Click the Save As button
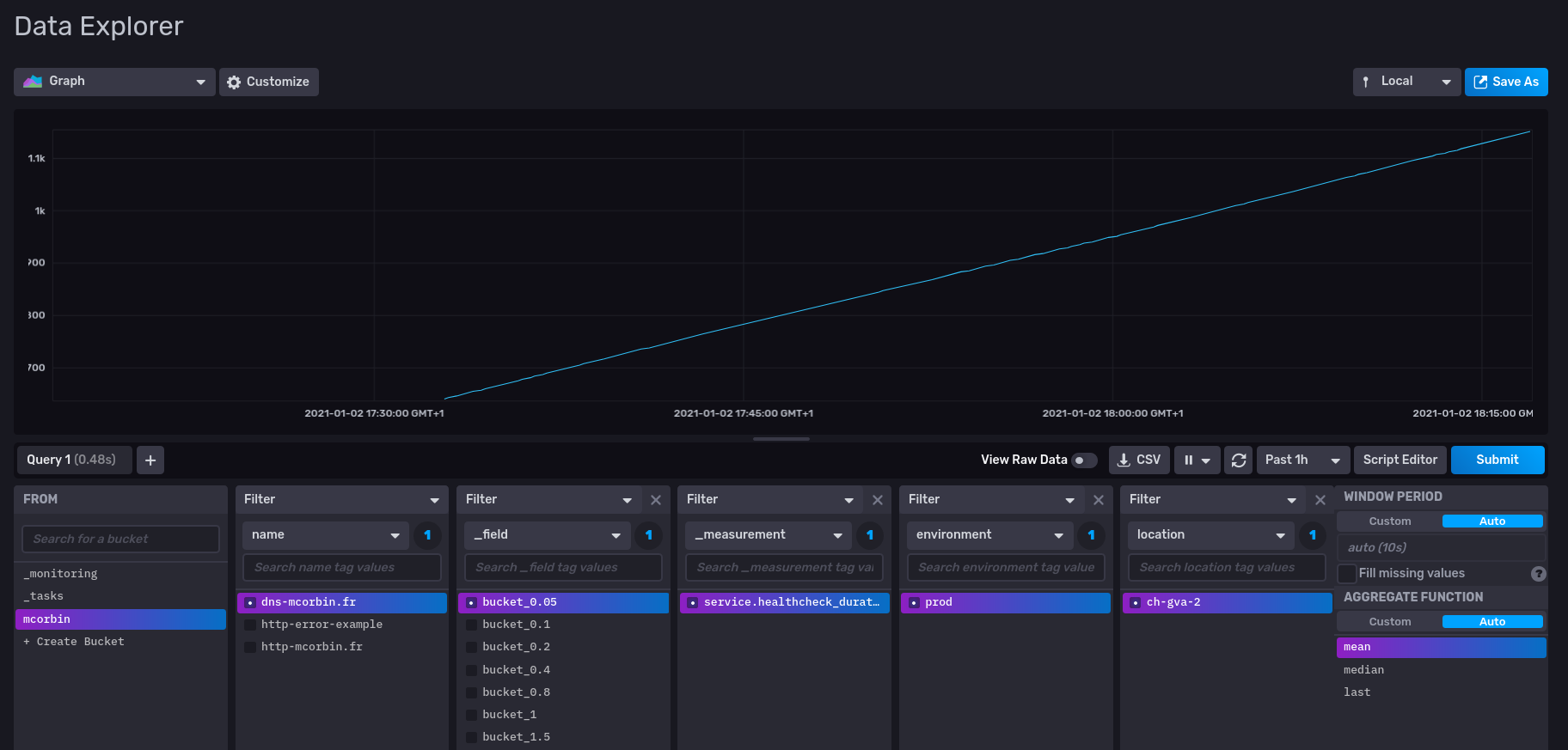The width and height of the screenshot is (1568, 750). coord(1506,82)
